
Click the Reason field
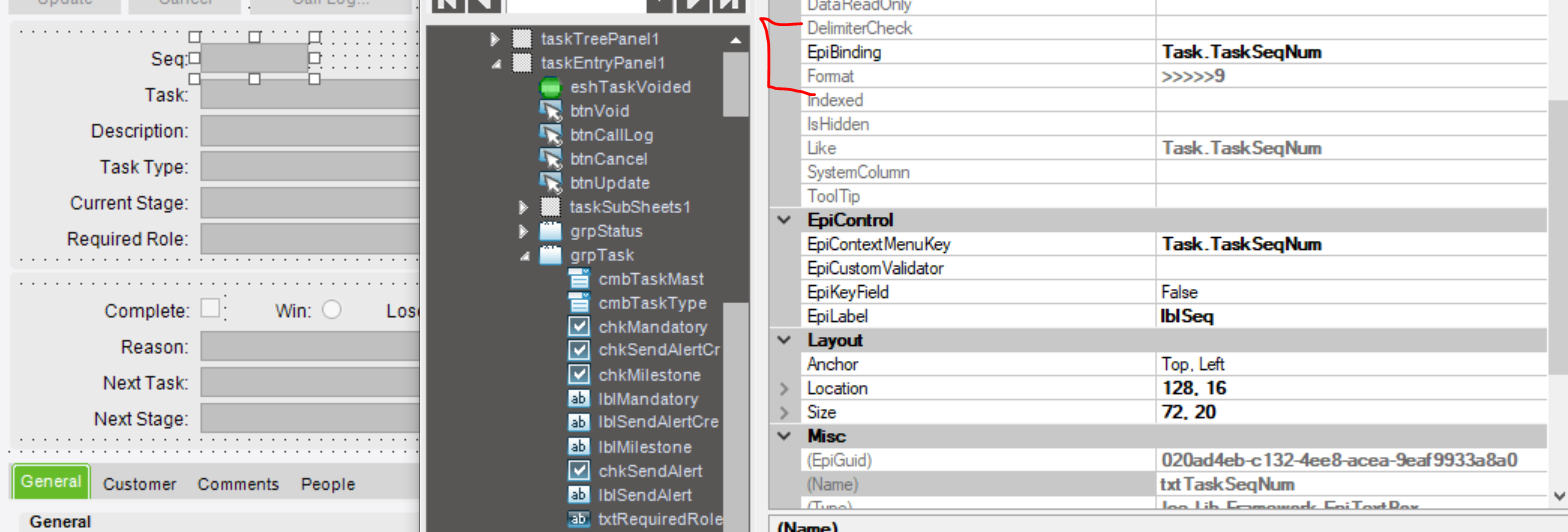click(310, 347)
